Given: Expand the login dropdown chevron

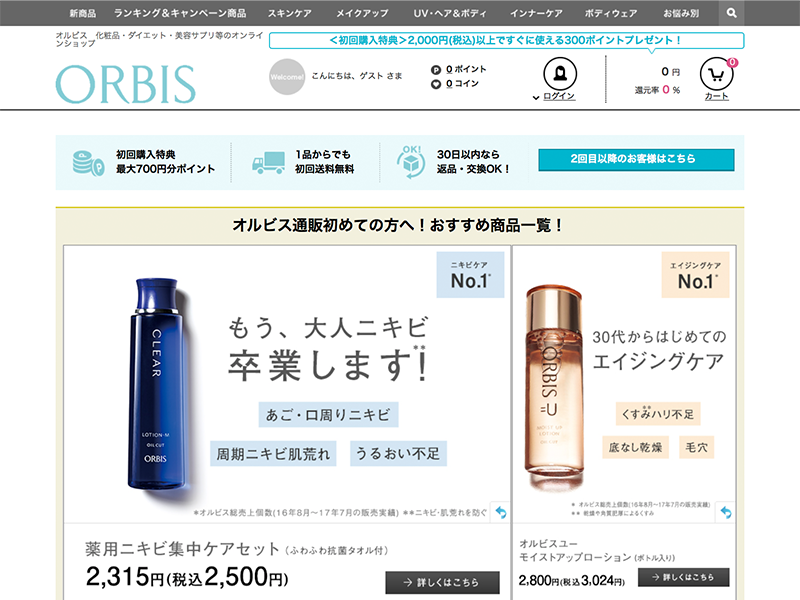Looking at the screenshot, I should [x=536, y=97].
